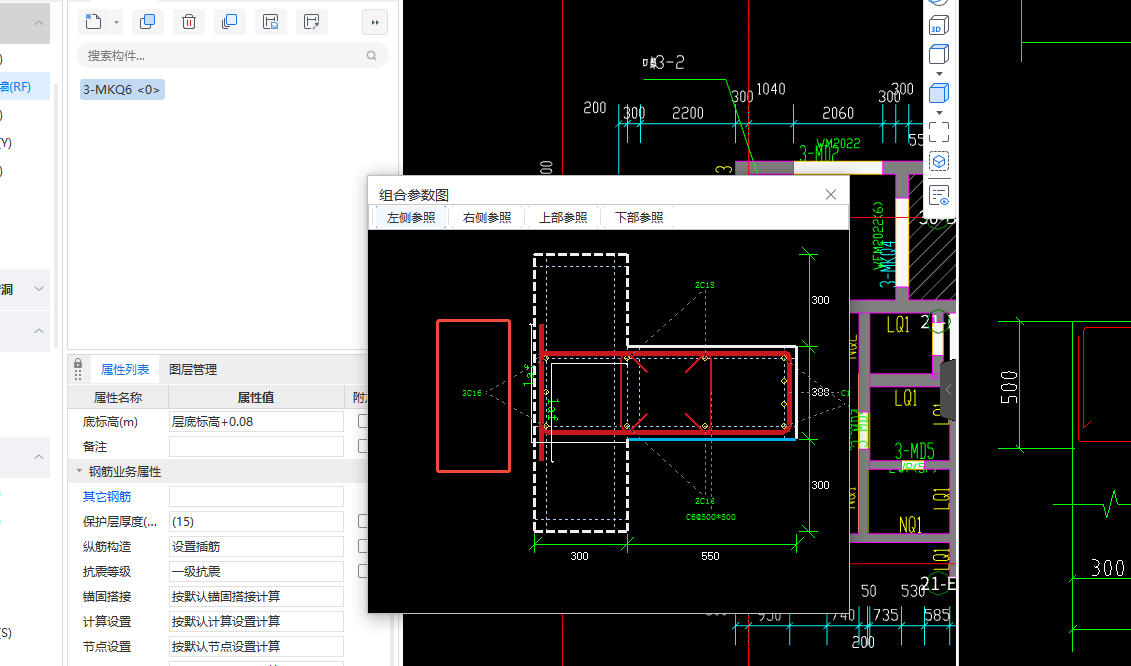Click the 保护层厚度 value (15)

click(x=256, y=522)
